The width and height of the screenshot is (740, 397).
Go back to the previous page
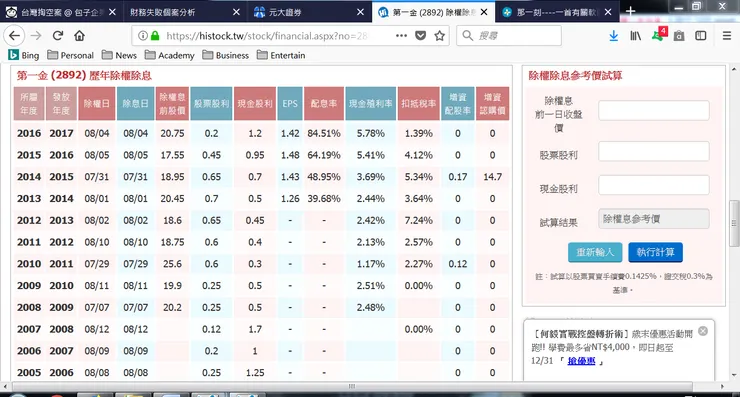(x=15, y=35)
